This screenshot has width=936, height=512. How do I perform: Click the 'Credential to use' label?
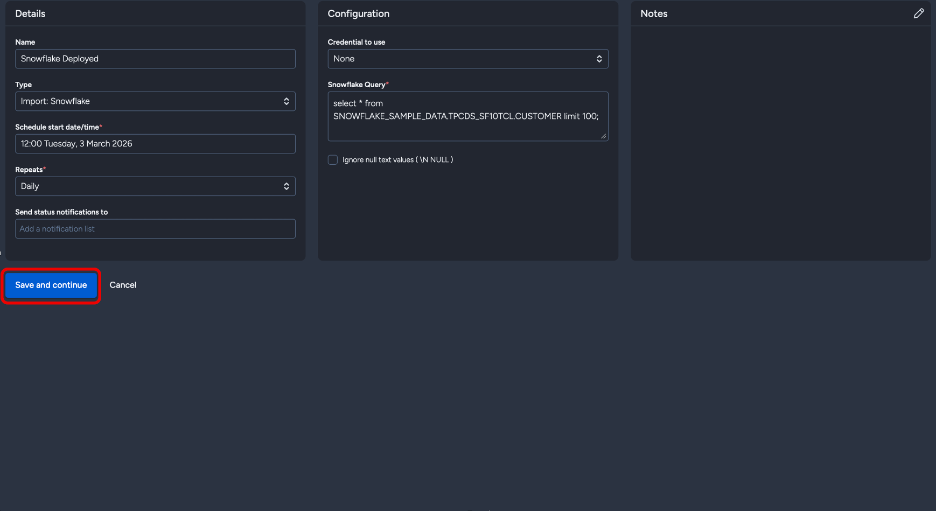point(357,42)
